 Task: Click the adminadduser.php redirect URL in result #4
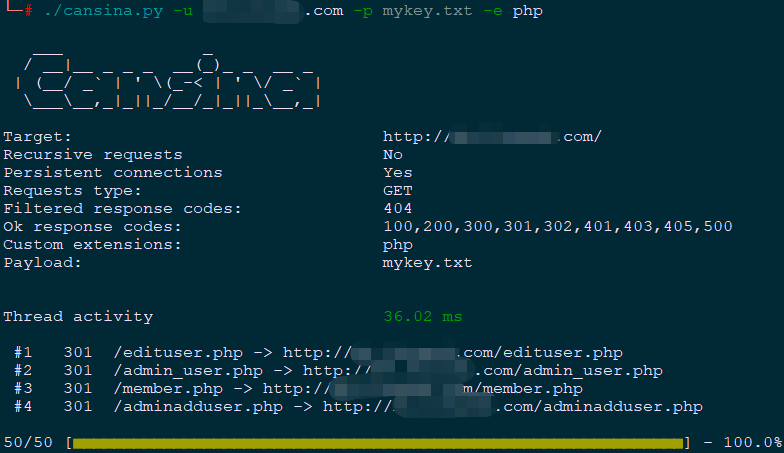pos(512,406)
